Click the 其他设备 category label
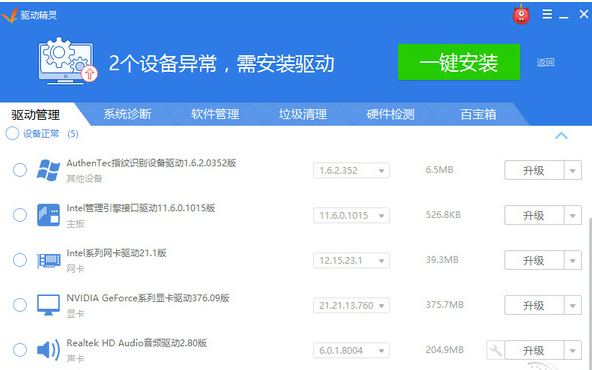 pos(84,179)
